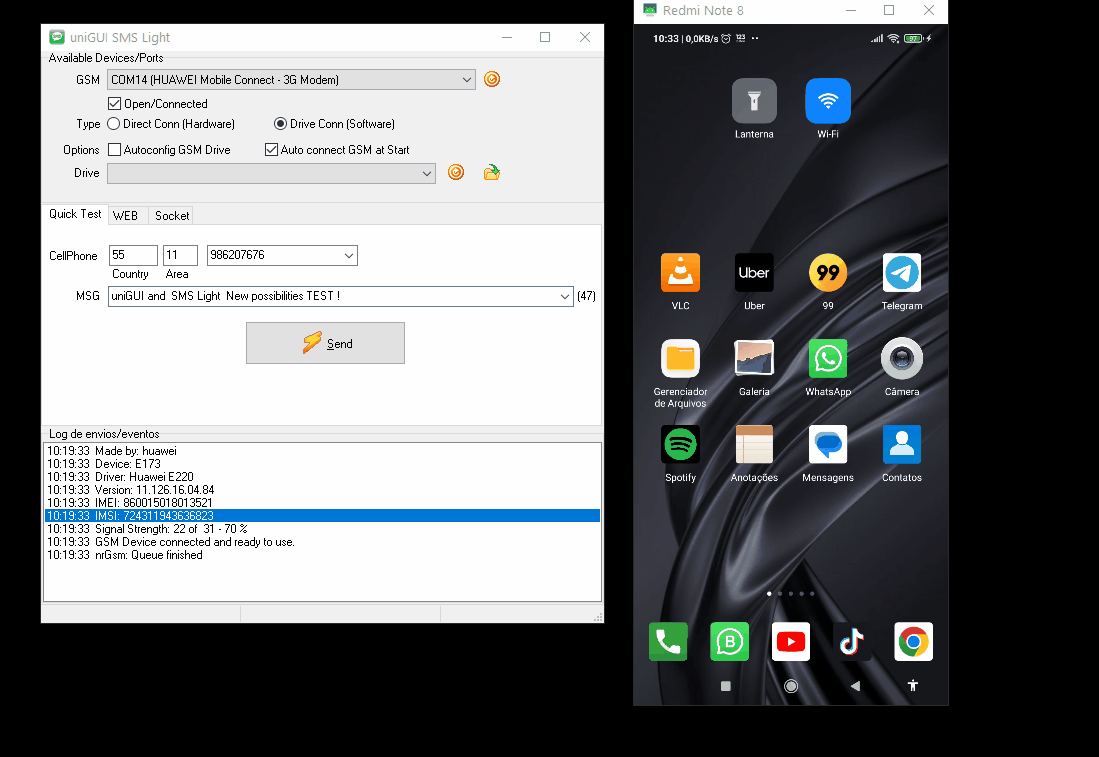Click the refresh icon next to GSM port
Viewport: 1099px width, 757px height.
tap(492, 80)
